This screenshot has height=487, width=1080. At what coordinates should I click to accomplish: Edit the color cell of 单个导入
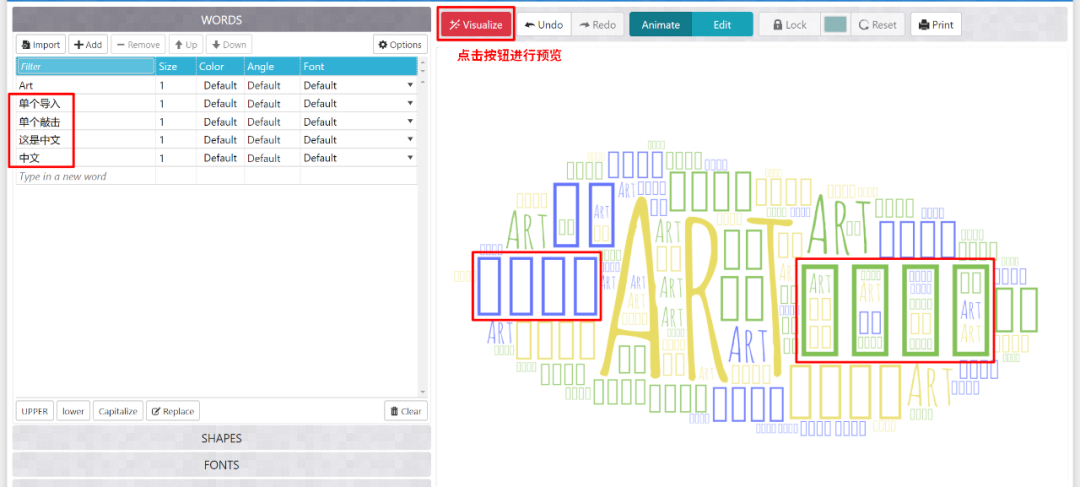(220, 103)
